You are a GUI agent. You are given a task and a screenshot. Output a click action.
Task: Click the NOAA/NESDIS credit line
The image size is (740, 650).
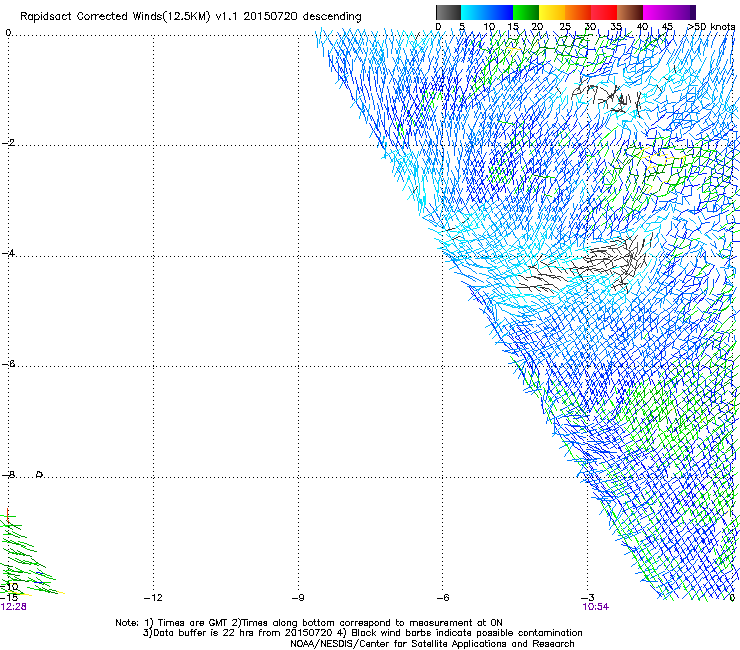click(432, 644)
